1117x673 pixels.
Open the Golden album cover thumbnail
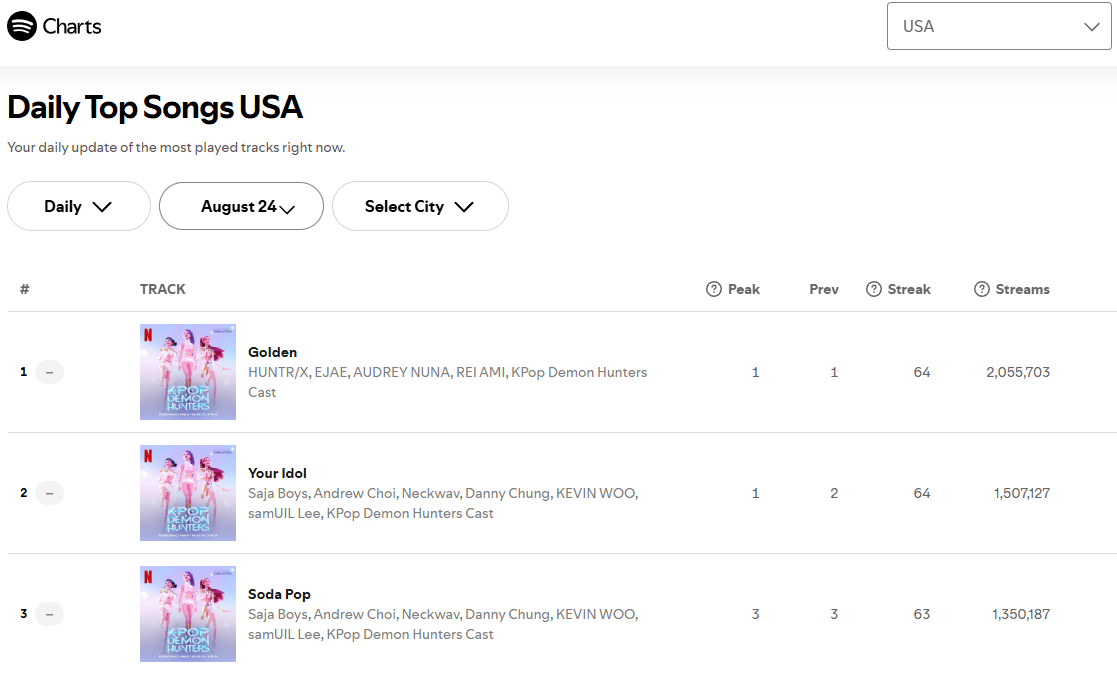188,372
